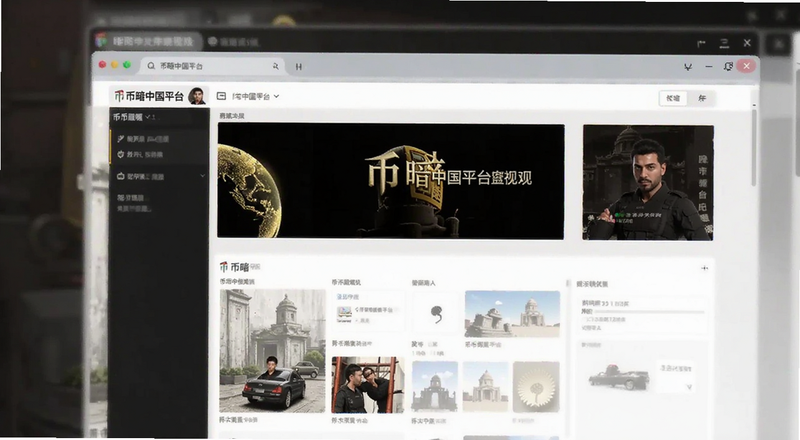Click the first plain text link in the sidebar

131,198
